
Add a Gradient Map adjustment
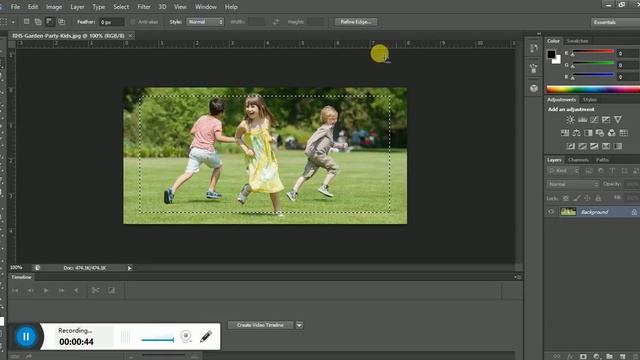[618, 146]
